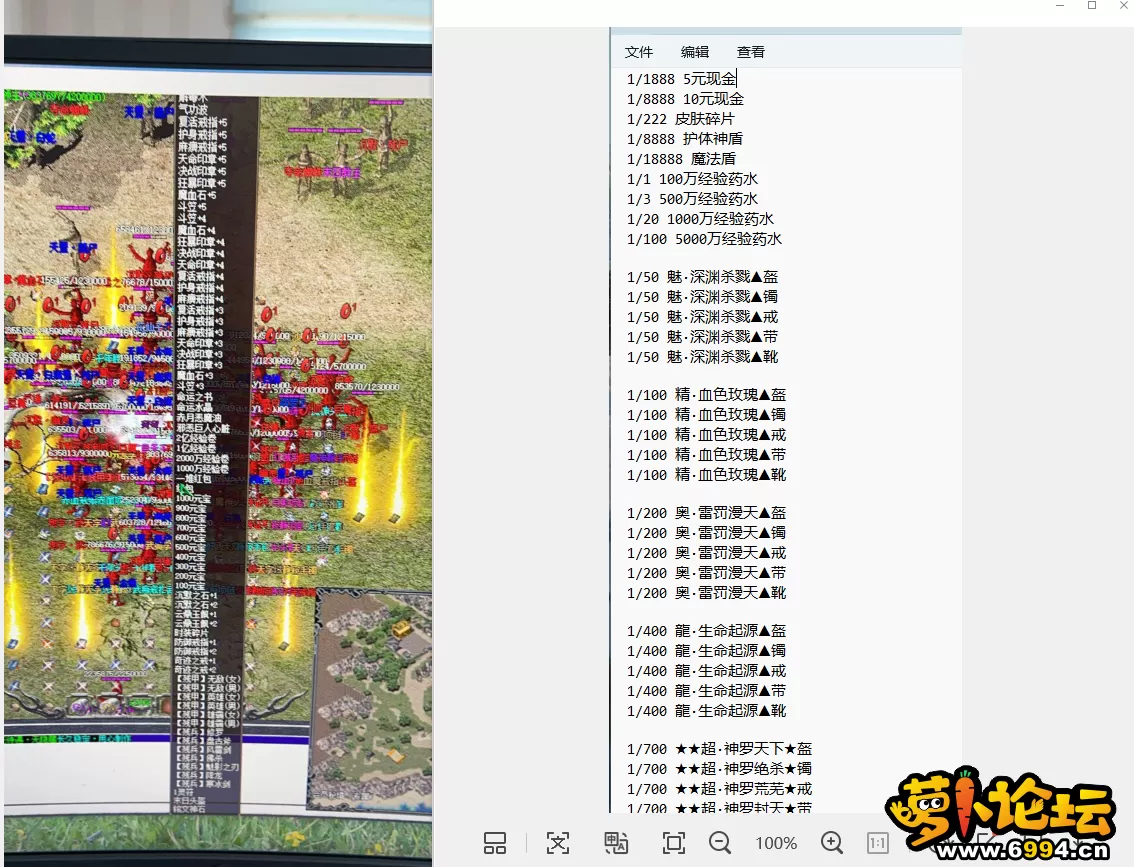
Task: Click the line "1/400 龍·生命起源▲戒"
Action: [x=707, y=671]
